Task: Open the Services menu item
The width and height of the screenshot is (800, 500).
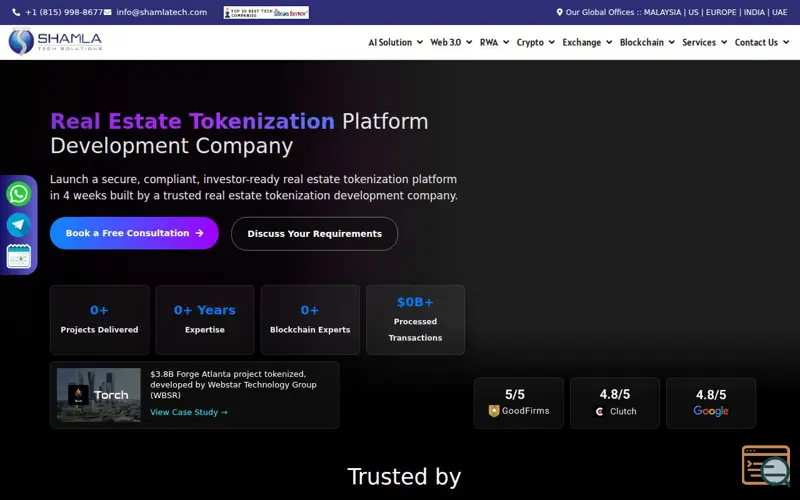Action: 699,42
